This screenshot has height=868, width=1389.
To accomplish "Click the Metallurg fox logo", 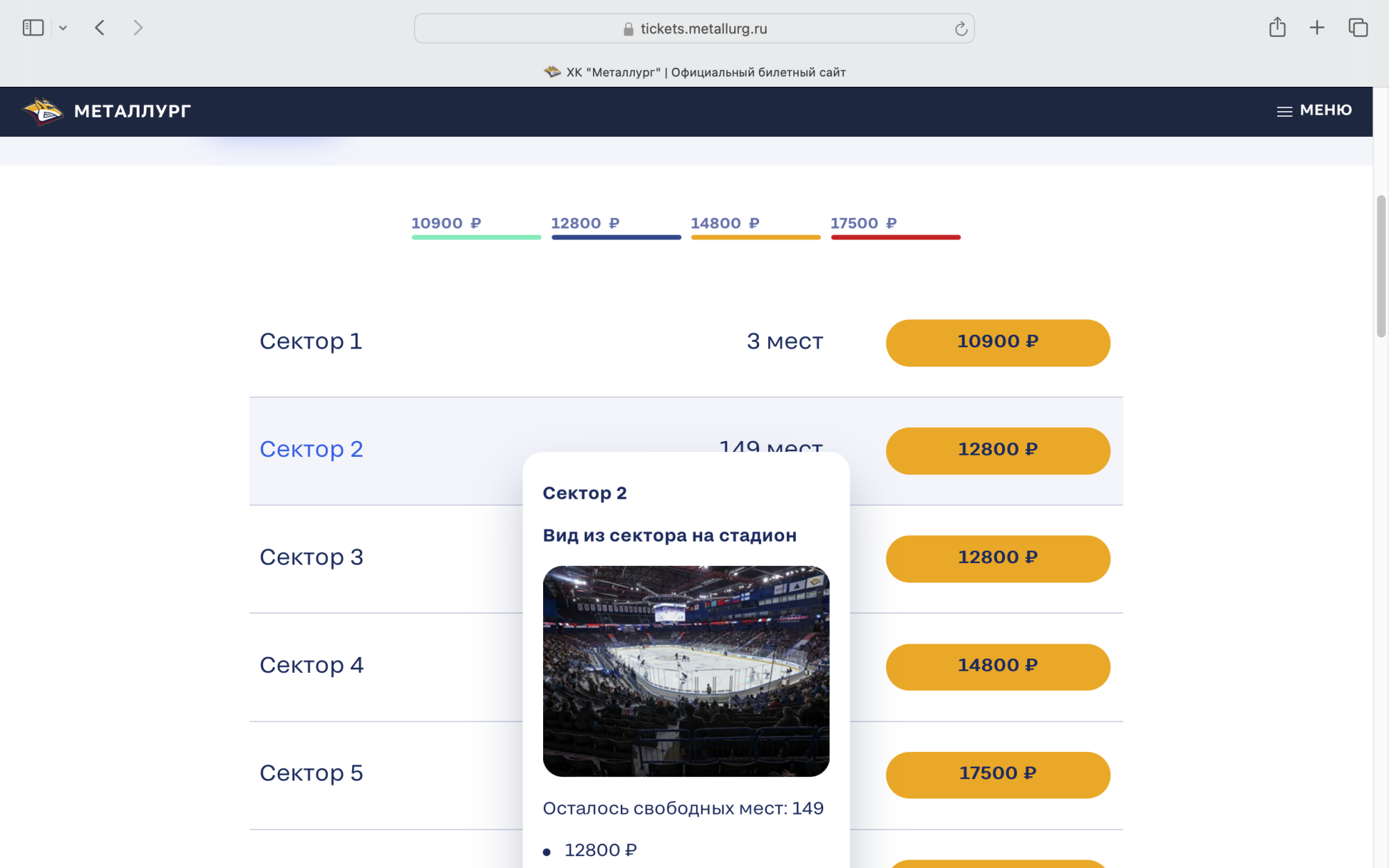I will click(x=42, y=111).
